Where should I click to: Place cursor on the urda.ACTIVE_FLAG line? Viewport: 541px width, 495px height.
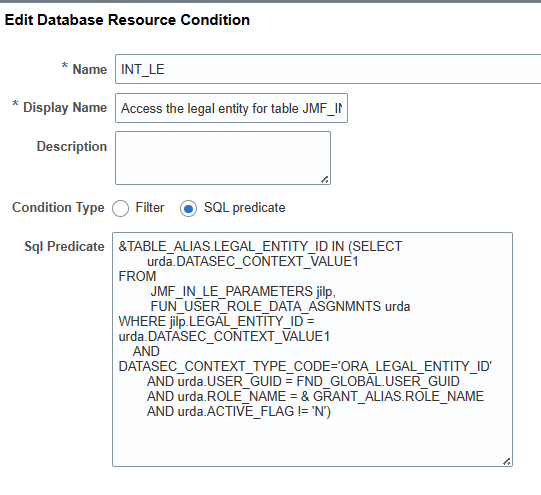(239, 412)
